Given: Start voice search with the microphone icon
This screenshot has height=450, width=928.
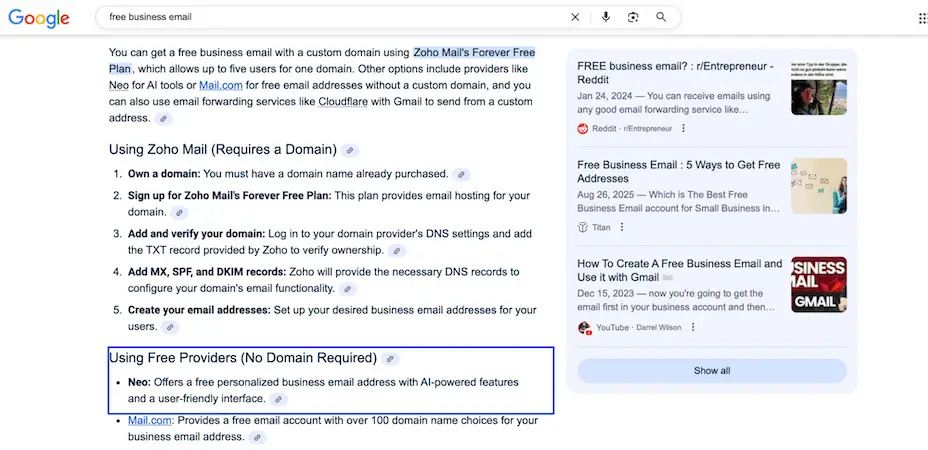Looking at the screenshot, I should coord(605,17).
